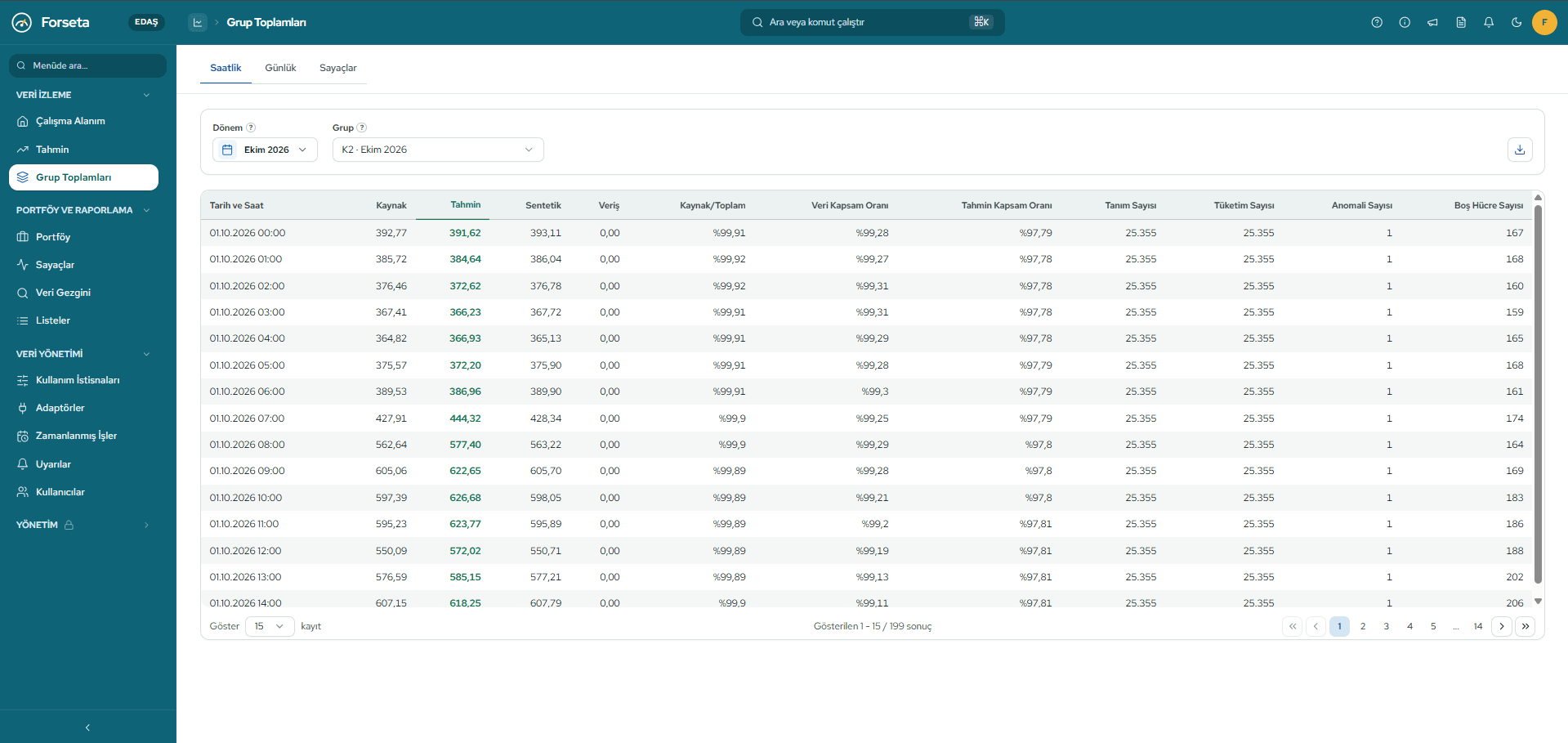1568x743 pixels.
Task: Jump to the last page double arrow
Action: click(x=1526, y=626)
